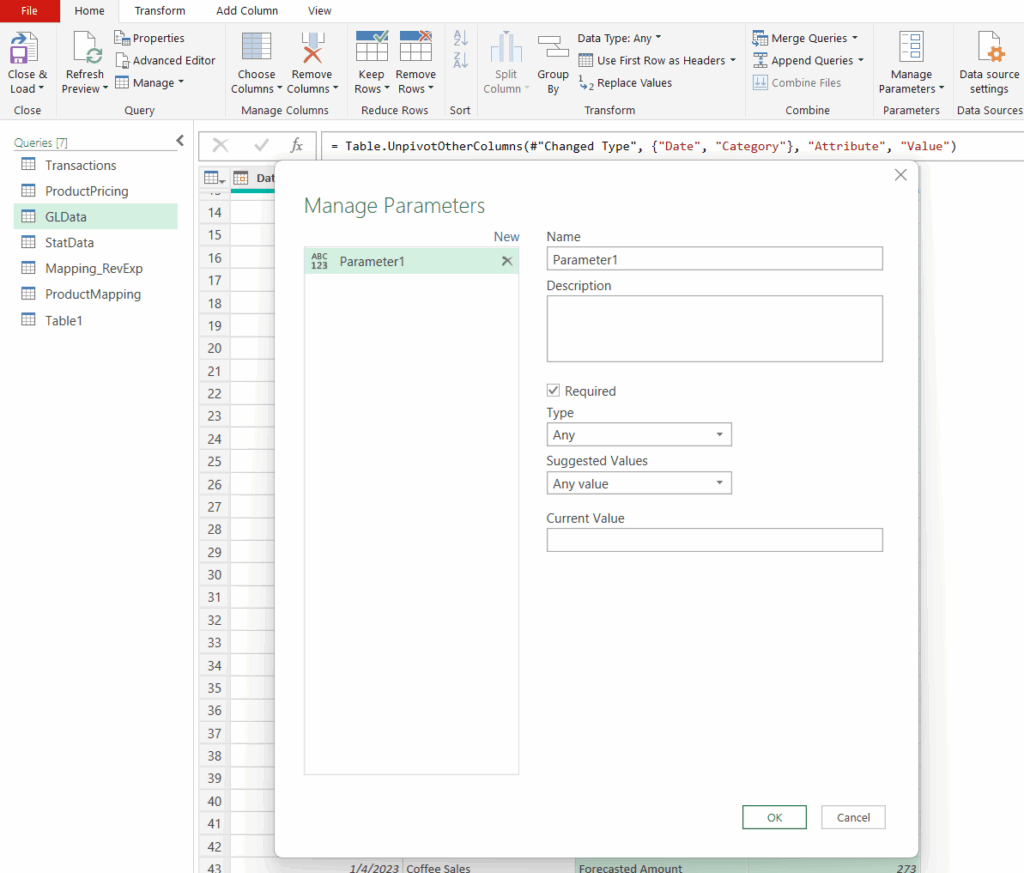The image size is (1024, 873).
Task: Close the Manage Parameters dialog
Action: pyautogui.click(x=901, y=175)
